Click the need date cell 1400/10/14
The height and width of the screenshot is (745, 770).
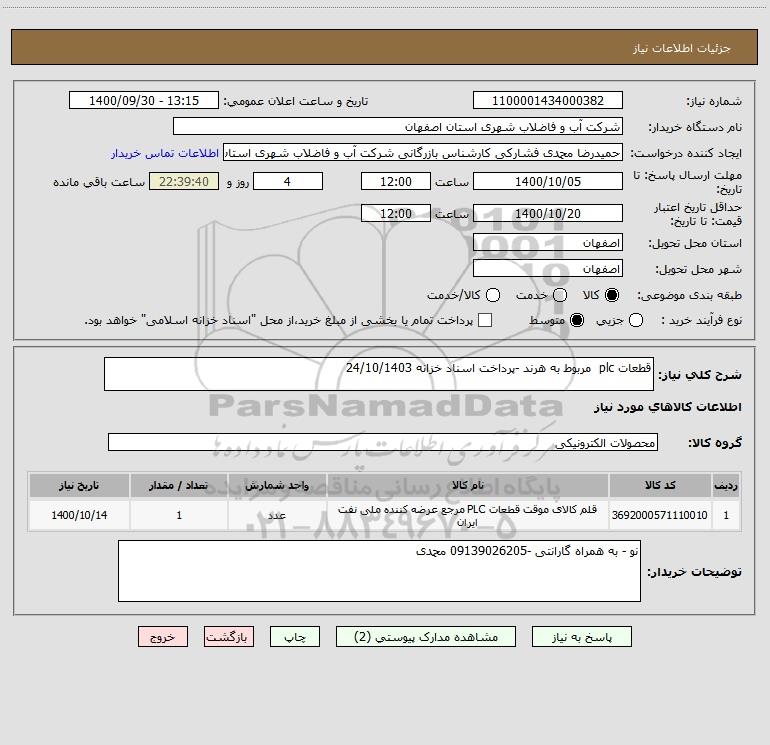[80, 515]
